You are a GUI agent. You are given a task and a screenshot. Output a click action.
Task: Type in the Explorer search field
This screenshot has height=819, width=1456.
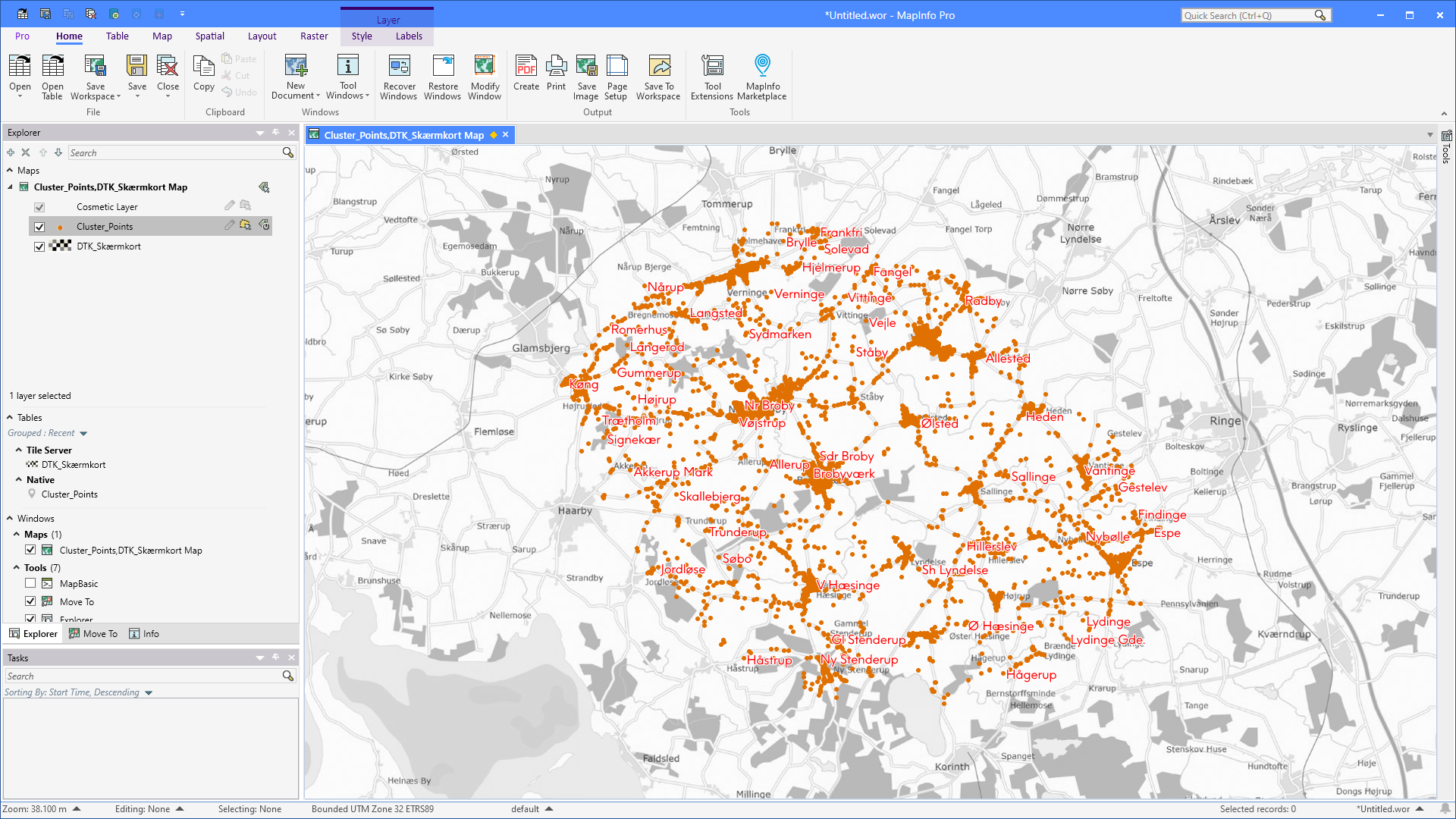[174, 152]
